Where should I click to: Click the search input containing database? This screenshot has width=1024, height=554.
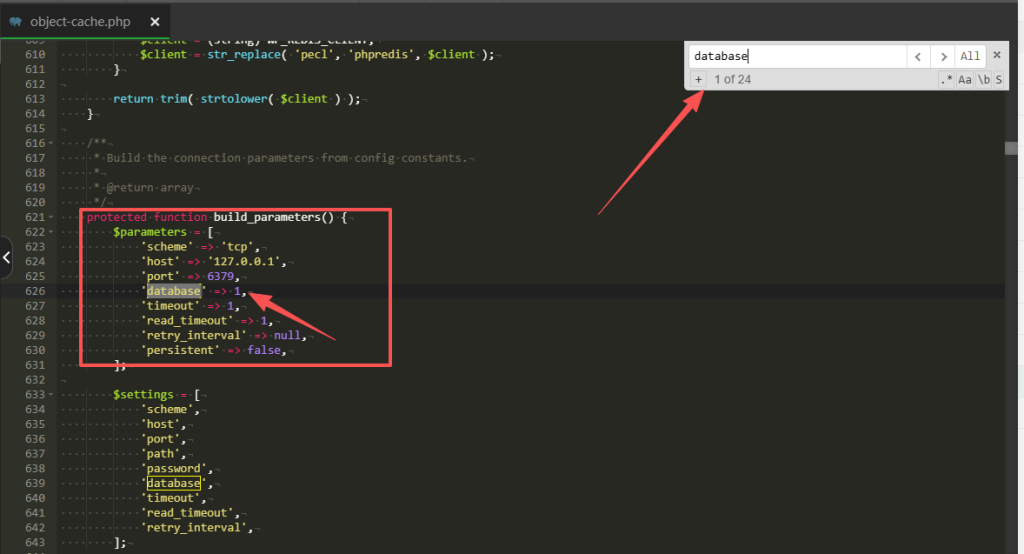point(796,57)
